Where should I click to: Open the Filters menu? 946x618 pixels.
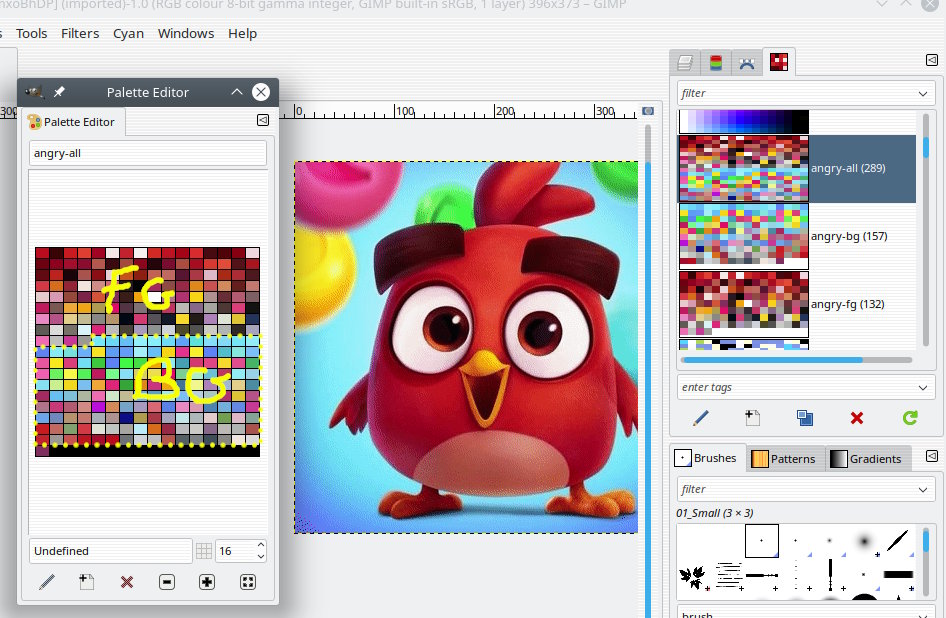(x=80, y=33)
